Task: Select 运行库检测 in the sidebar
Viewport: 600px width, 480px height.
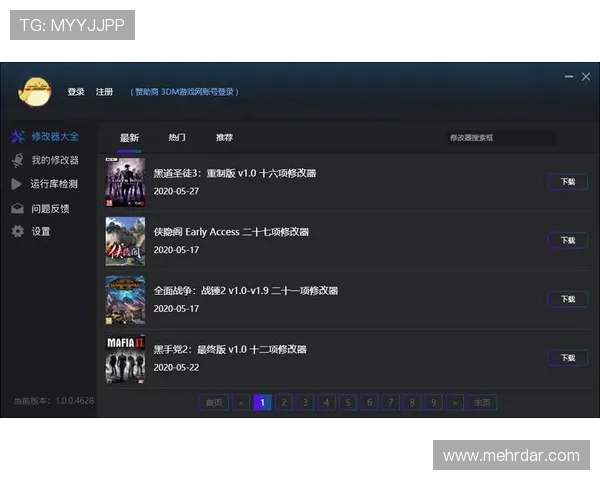Action: click(54, 184)
